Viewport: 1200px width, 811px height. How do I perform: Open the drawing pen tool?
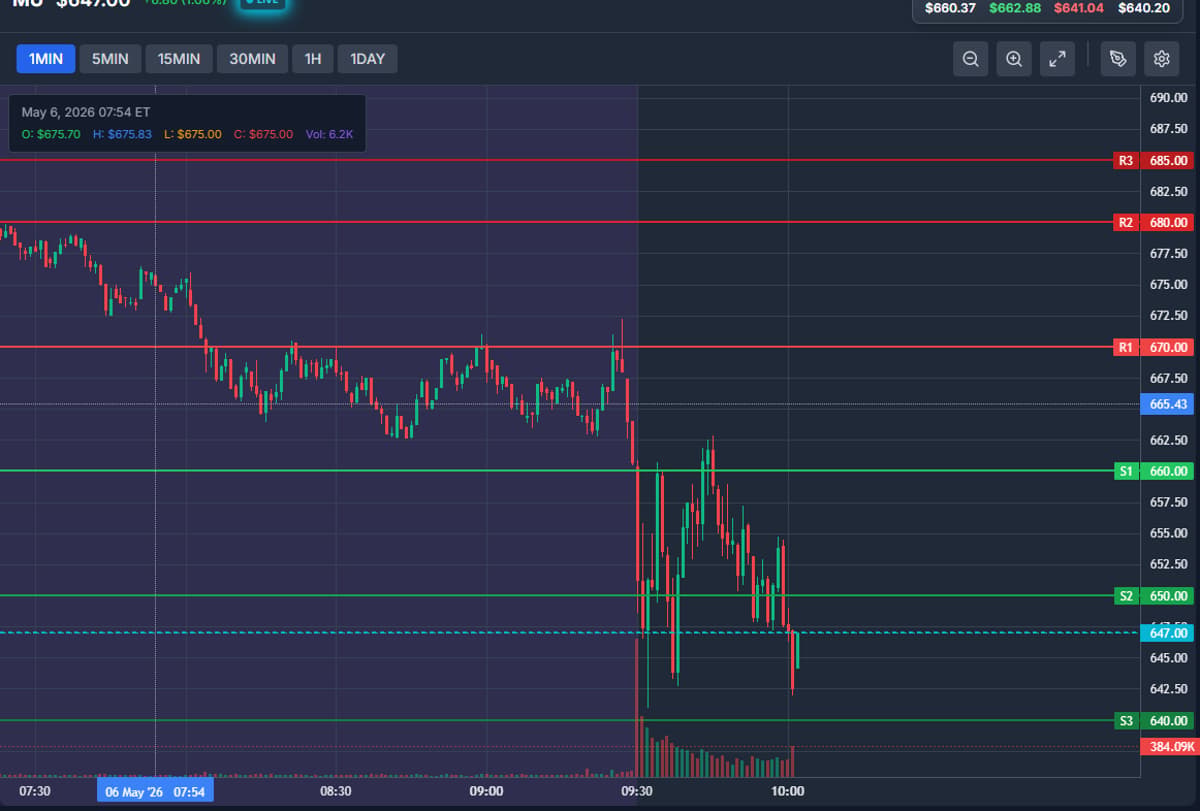pos(1117,59)
